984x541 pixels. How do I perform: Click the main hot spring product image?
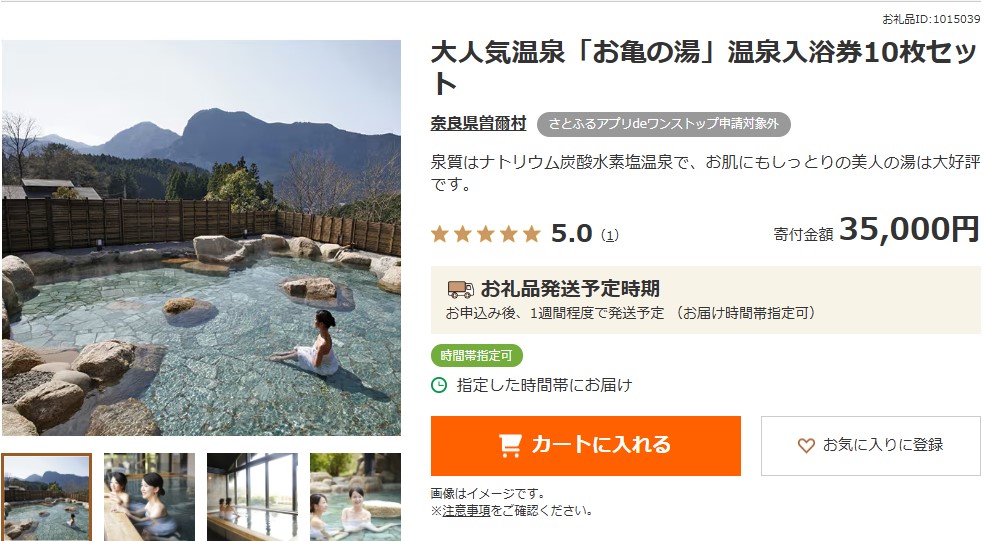click(x=201, y=238)
